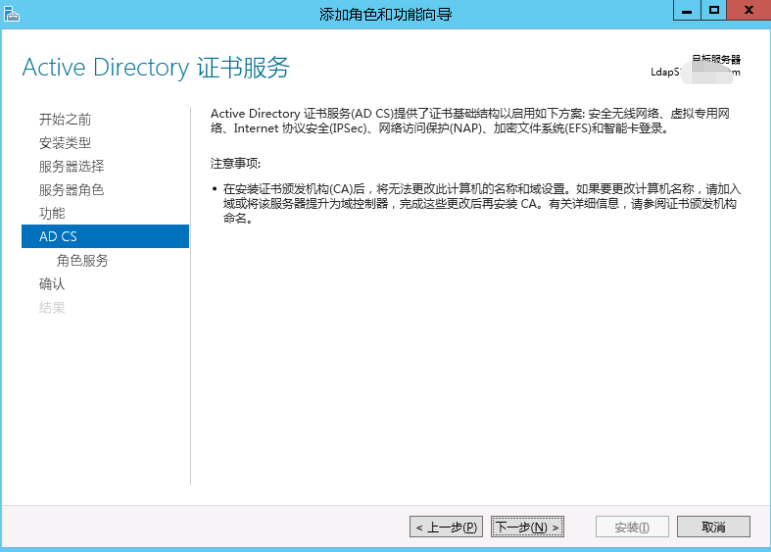This screenshot has height=552, width=771.
Task: Click the disabled 结果 step
Action: pyautogui.click(x=52, y=308)
